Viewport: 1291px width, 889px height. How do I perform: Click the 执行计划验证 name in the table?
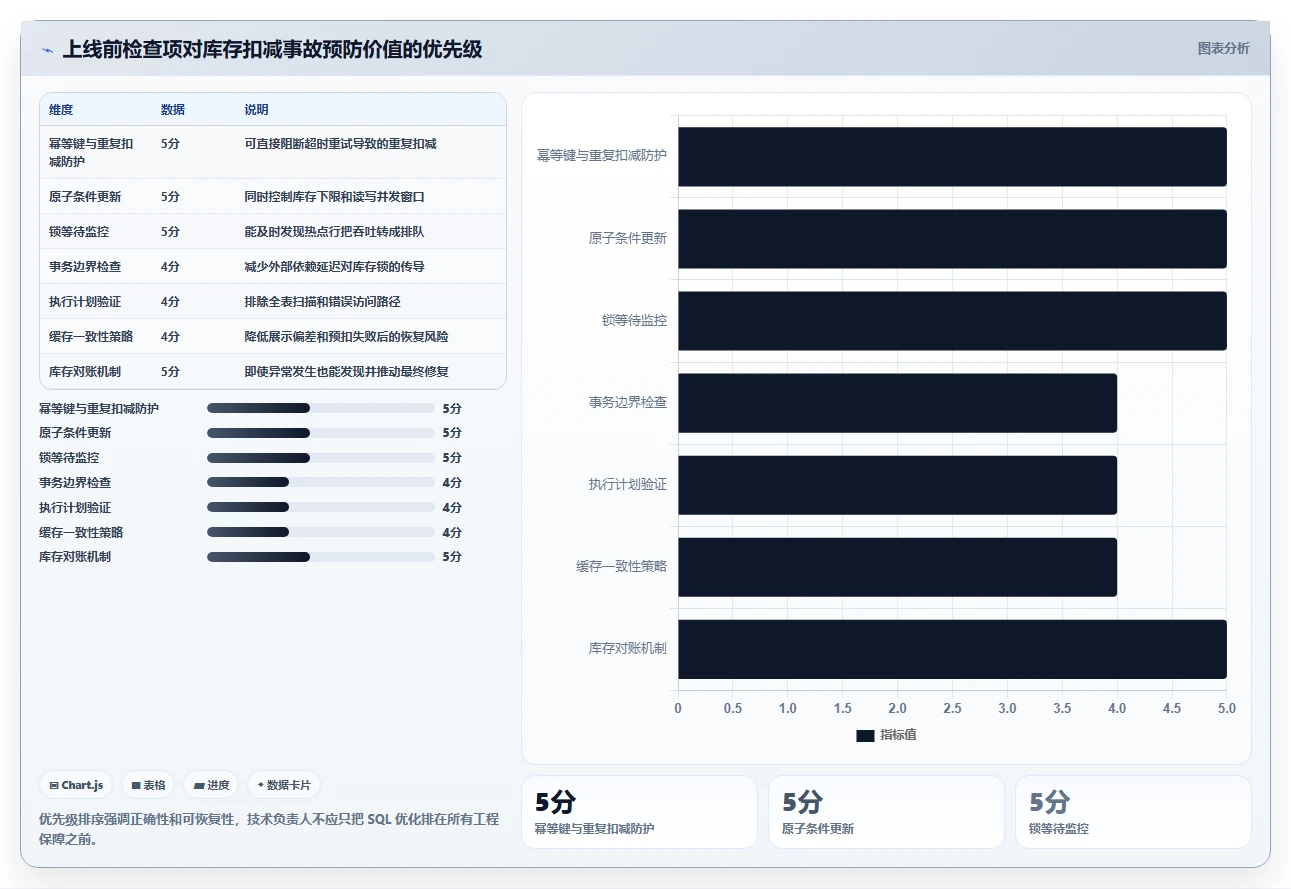pyautogui.click(x=85, y=302)
